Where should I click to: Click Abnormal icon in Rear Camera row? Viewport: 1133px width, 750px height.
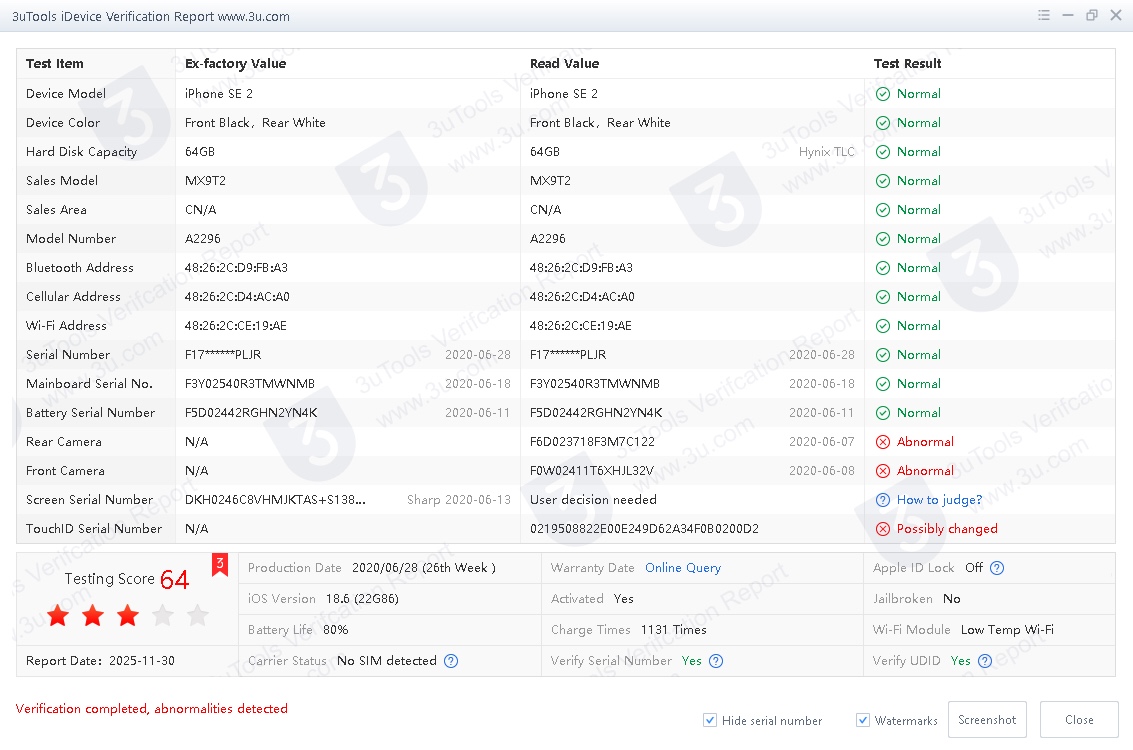coord(883,442)
